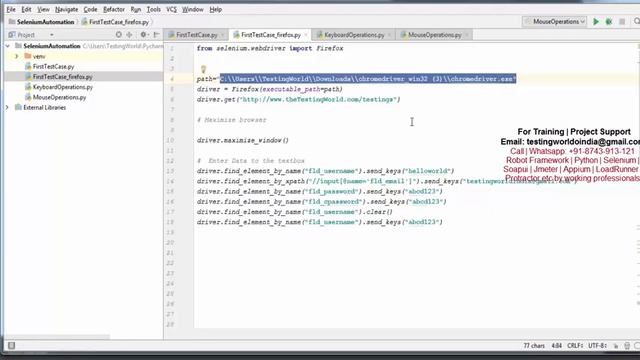This screenshot has height=360, width=640.
Task: Click the tool windows toggle in bottom-left corner
Action: pyautogui.click(x=11, y=346)
